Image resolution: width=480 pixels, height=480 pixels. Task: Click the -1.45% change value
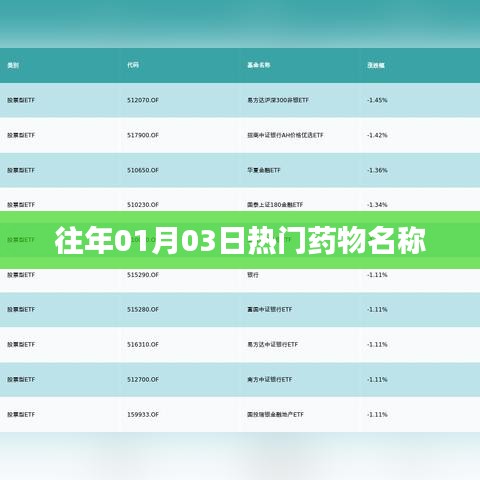tap(377, 100)
